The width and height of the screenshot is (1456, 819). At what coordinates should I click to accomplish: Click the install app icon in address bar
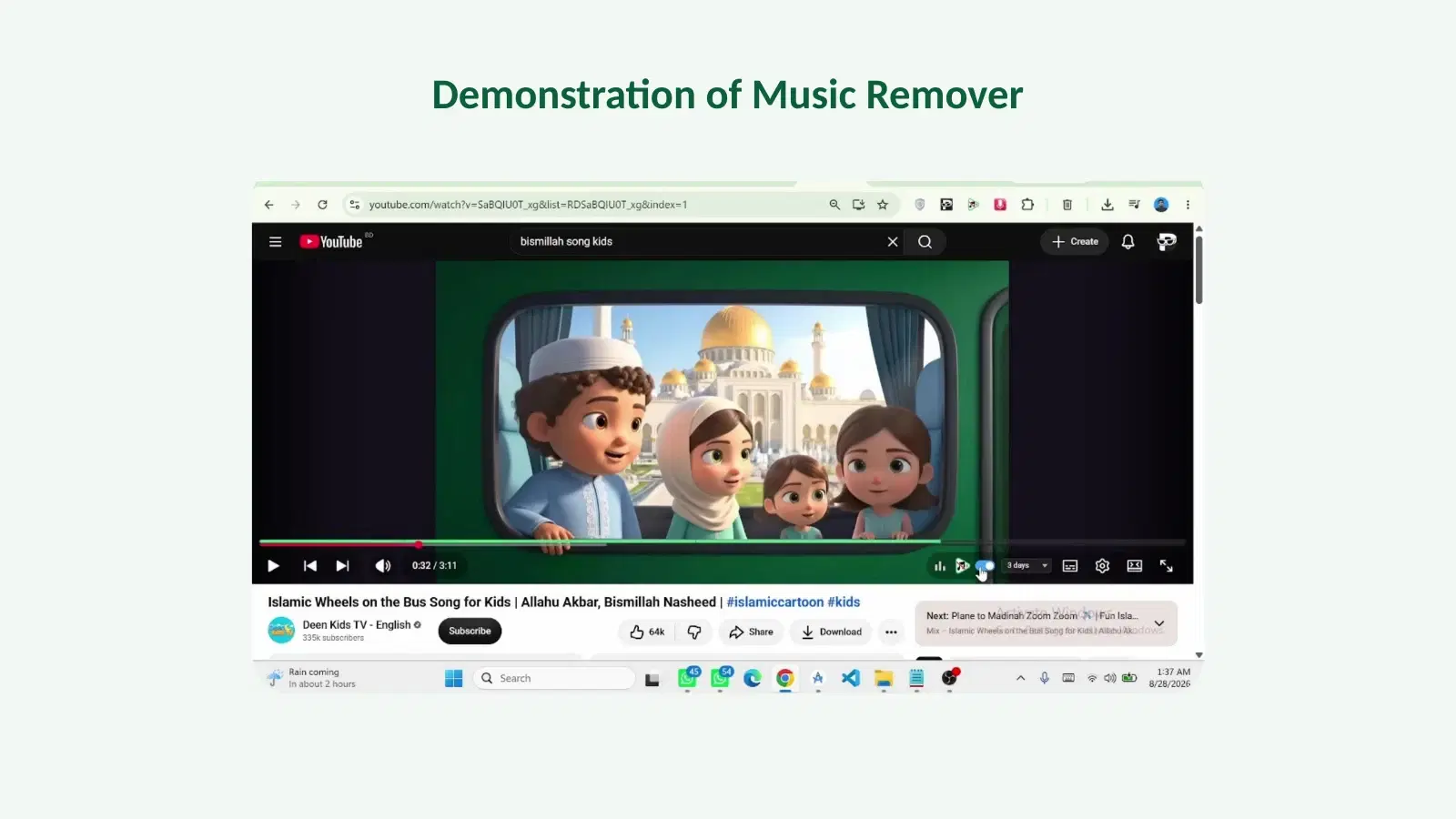(858, 205)
